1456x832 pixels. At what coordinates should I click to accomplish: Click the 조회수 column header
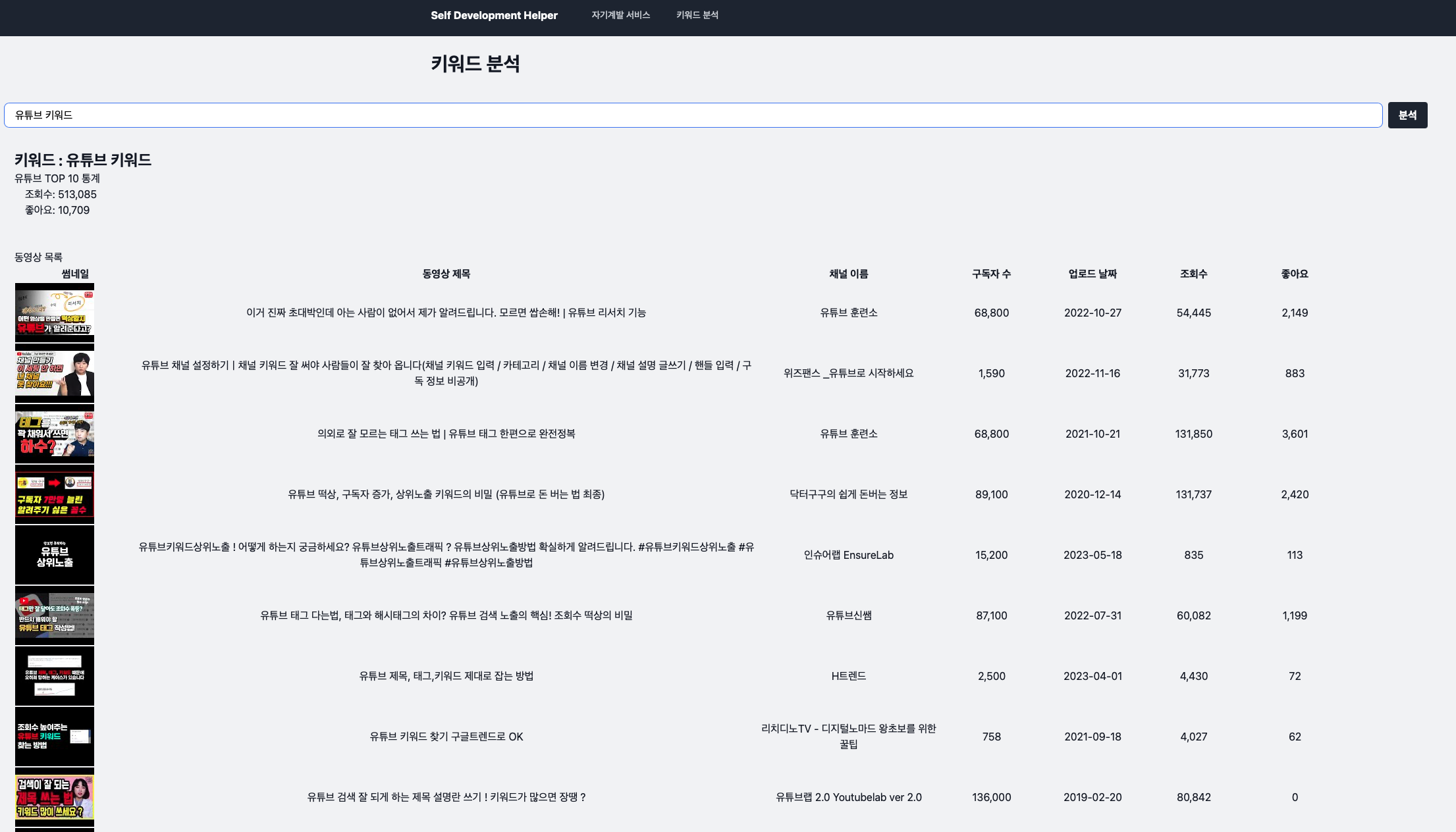coord(1193,274)
